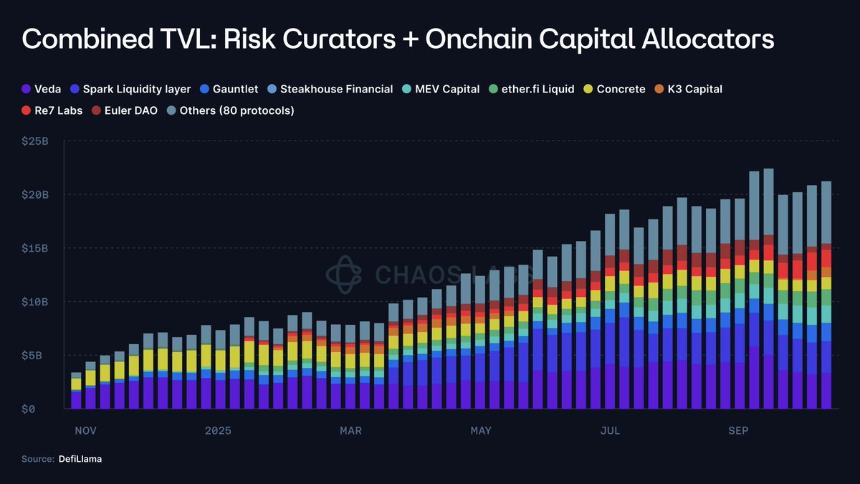This screenshot has height=484, width=860.
Task: Click the MEV Capital teal legend dot
Action: (406, 89)
